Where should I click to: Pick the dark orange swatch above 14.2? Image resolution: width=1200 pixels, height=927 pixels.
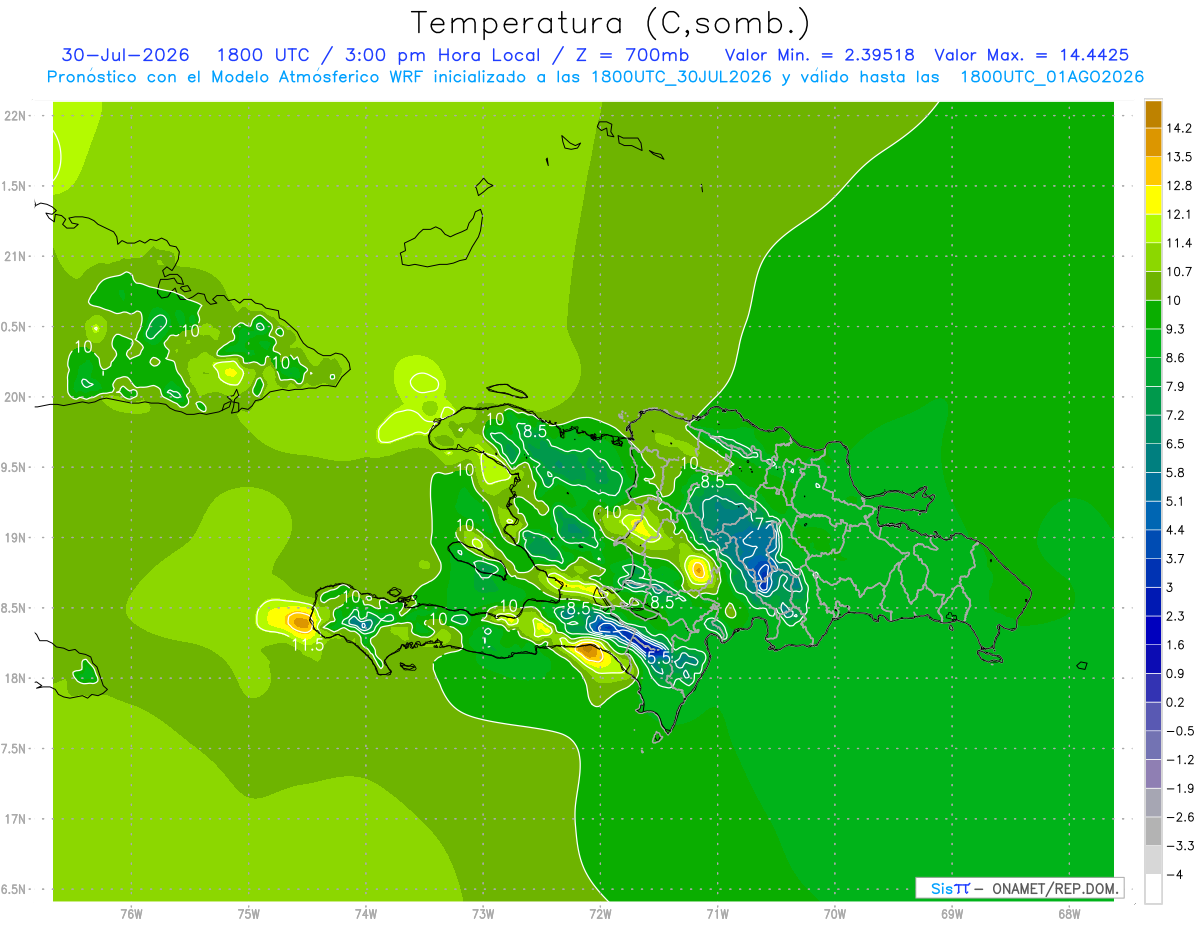click(x=1153, y=114)
